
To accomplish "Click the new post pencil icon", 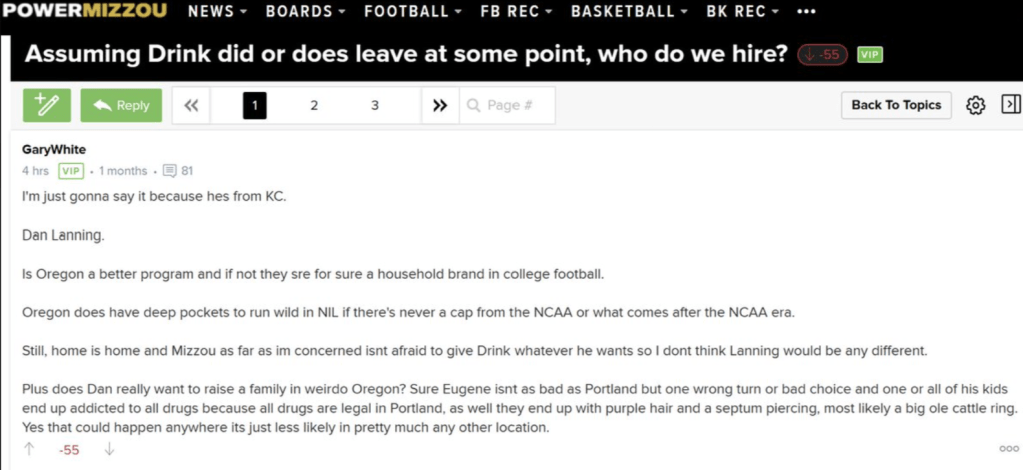I will [47, 105].
